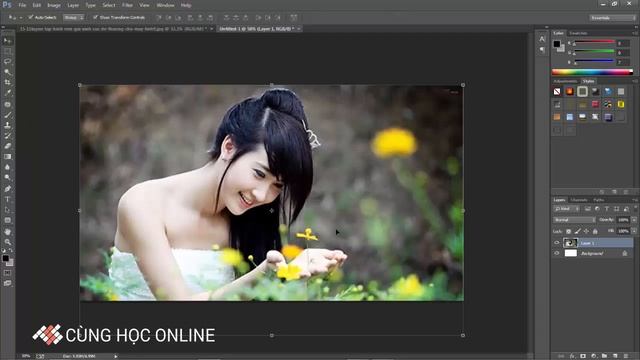Switch to the Channels tab
The image size is (640, 360).
pos(579,200)
